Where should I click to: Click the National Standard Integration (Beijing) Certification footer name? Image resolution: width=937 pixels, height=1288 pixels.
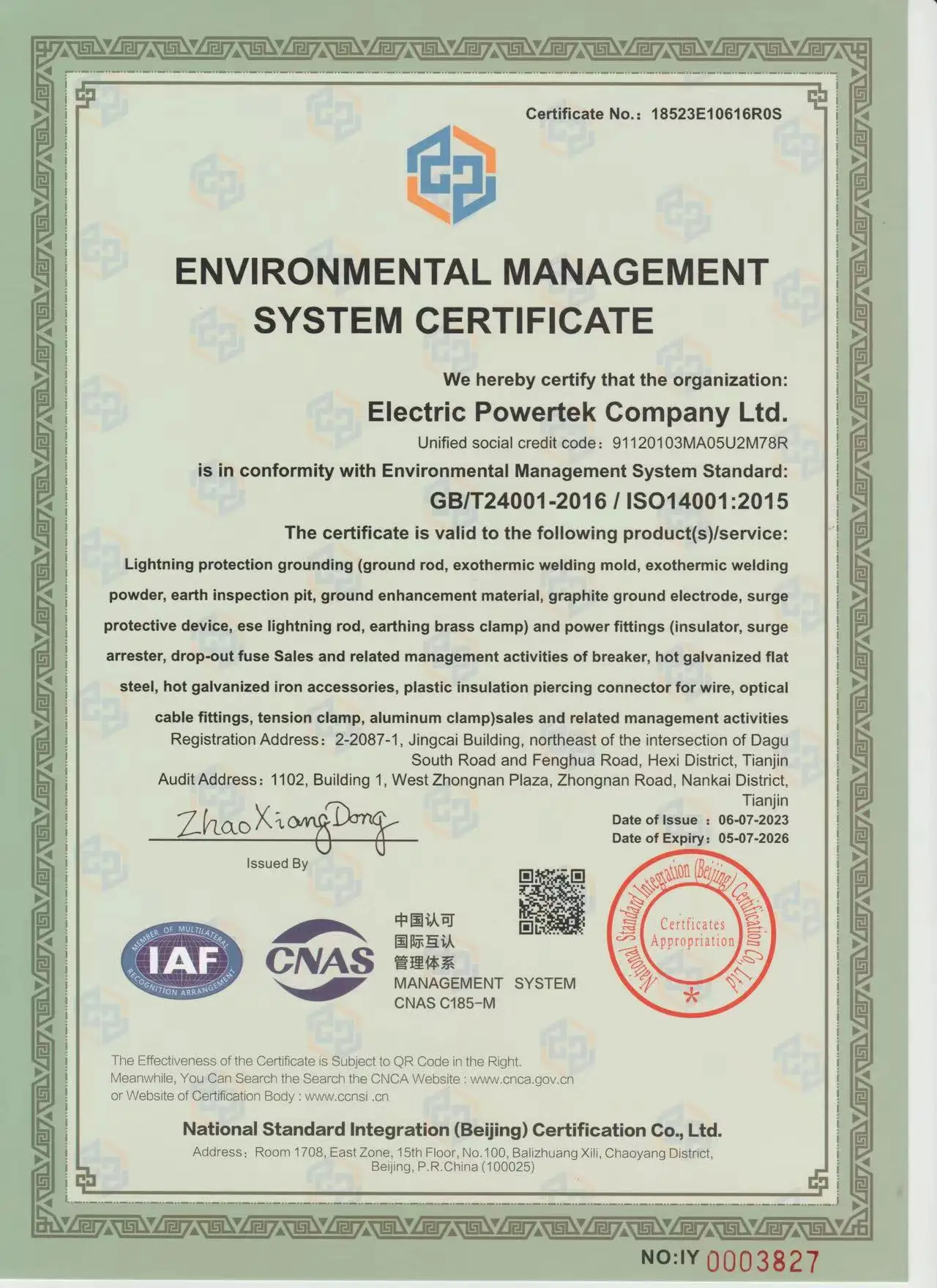pyautogui.click(x=452, y=1130)
